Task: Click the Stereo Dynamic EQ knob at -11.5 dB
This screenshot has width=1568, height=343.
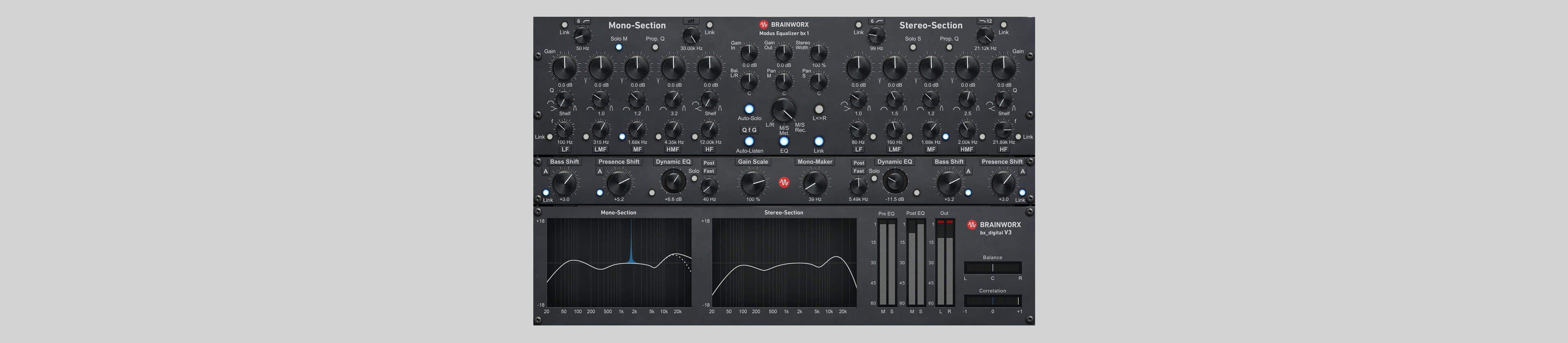Action: (x=895, y=182)
